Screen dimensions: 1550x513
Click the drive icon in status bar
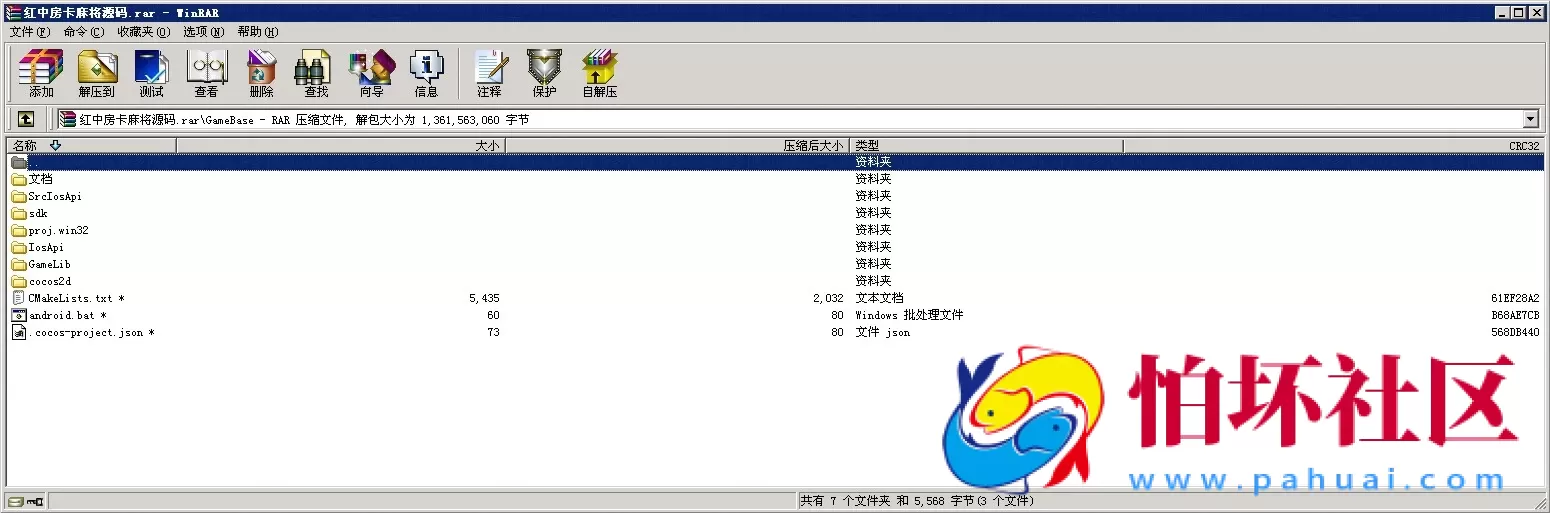point(15,501)
